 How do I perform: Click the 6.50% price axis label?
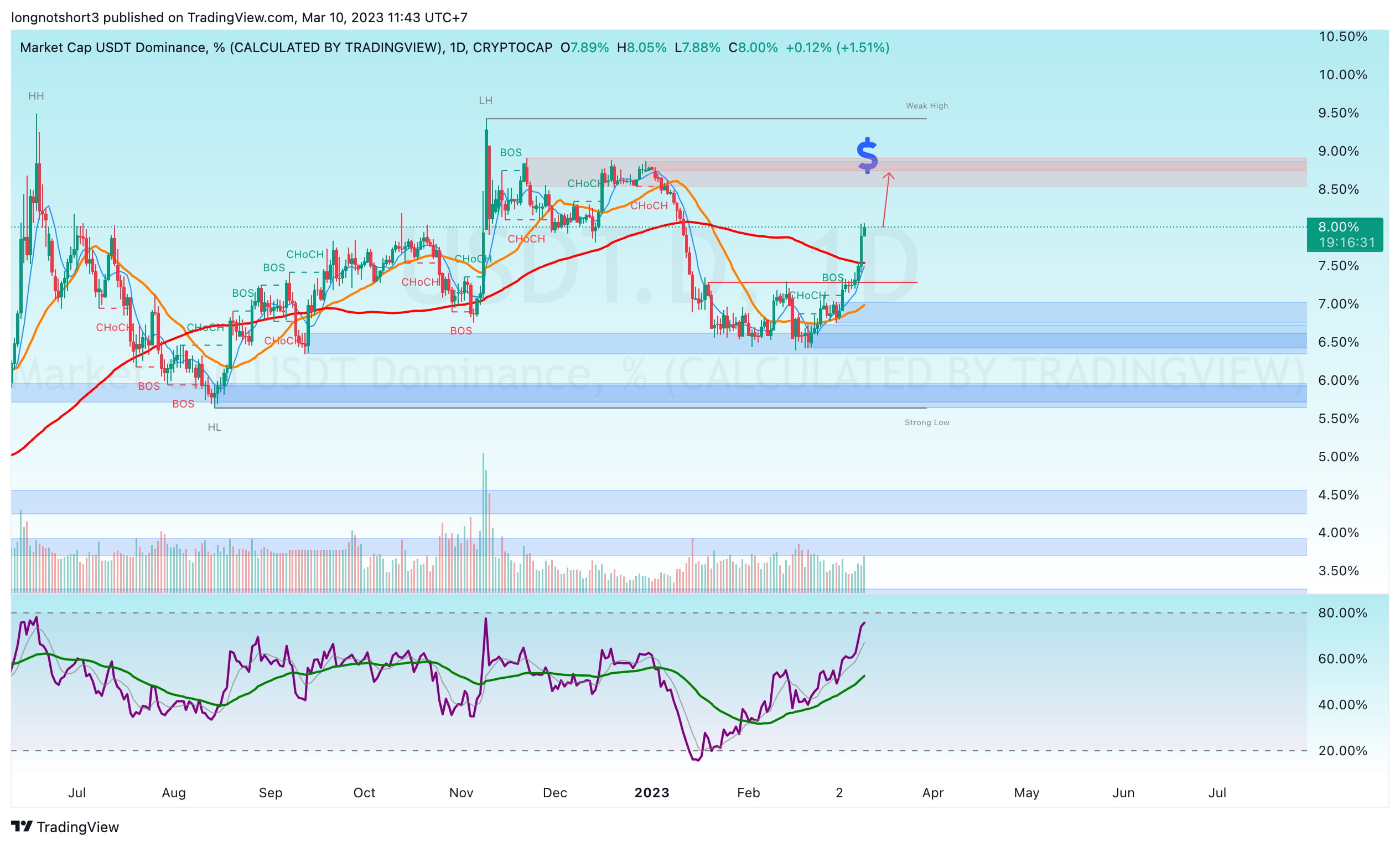click(1339, 342)
